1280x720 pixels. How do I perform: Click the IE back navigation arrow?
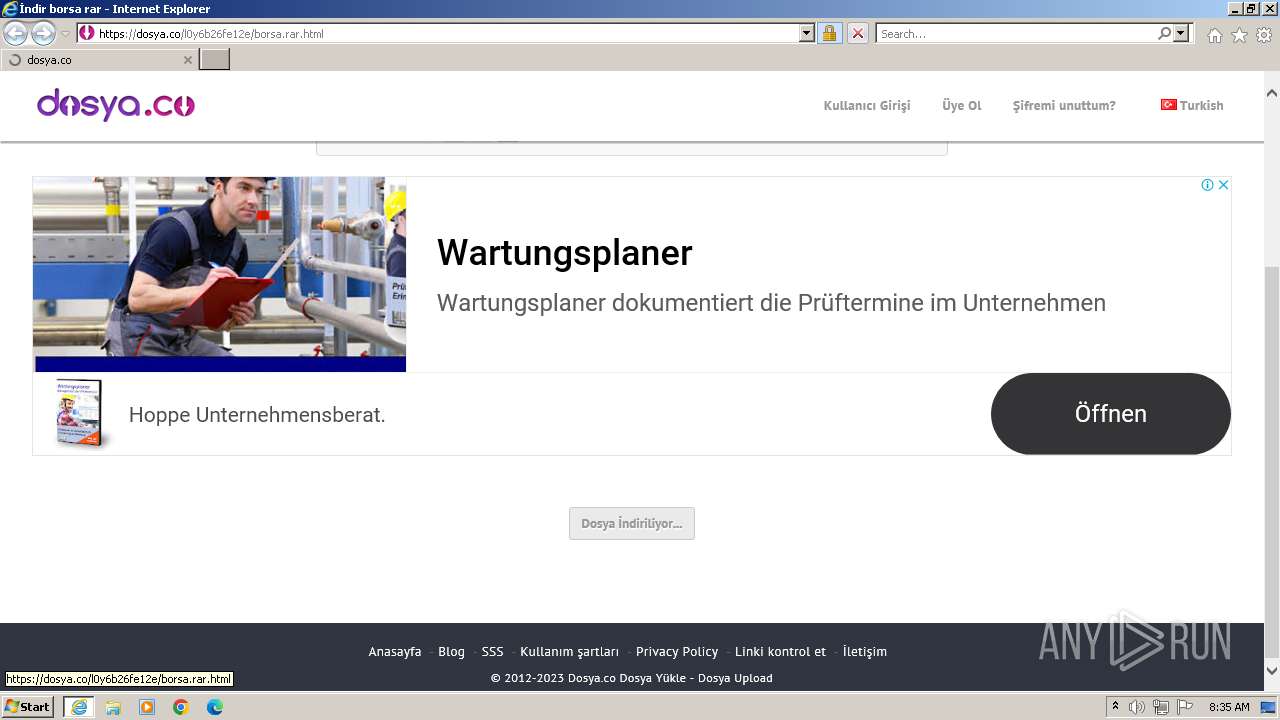tap(15, 33)
